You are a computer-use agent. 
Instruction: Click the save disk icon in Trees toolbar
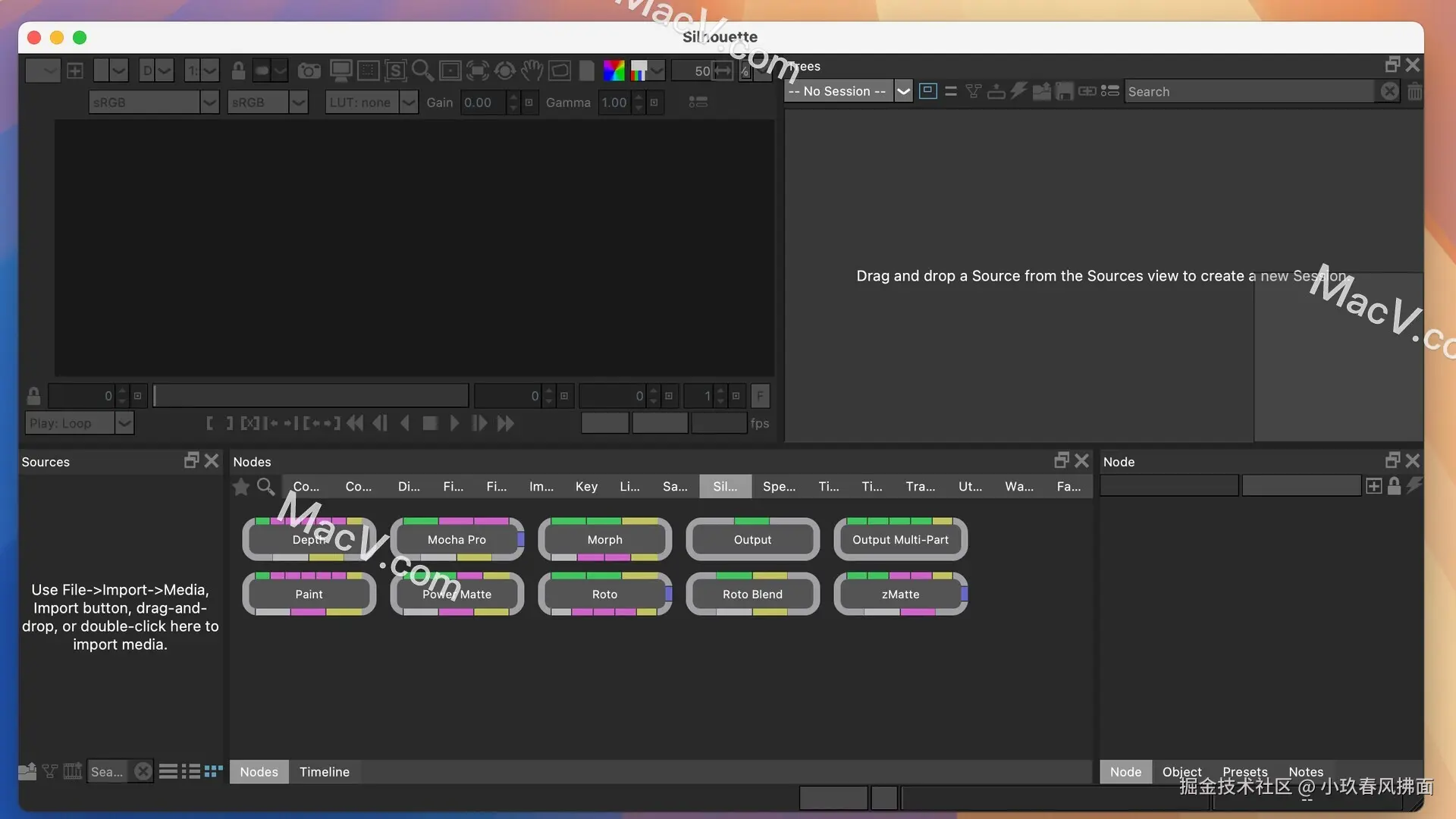pos(1064,92)
